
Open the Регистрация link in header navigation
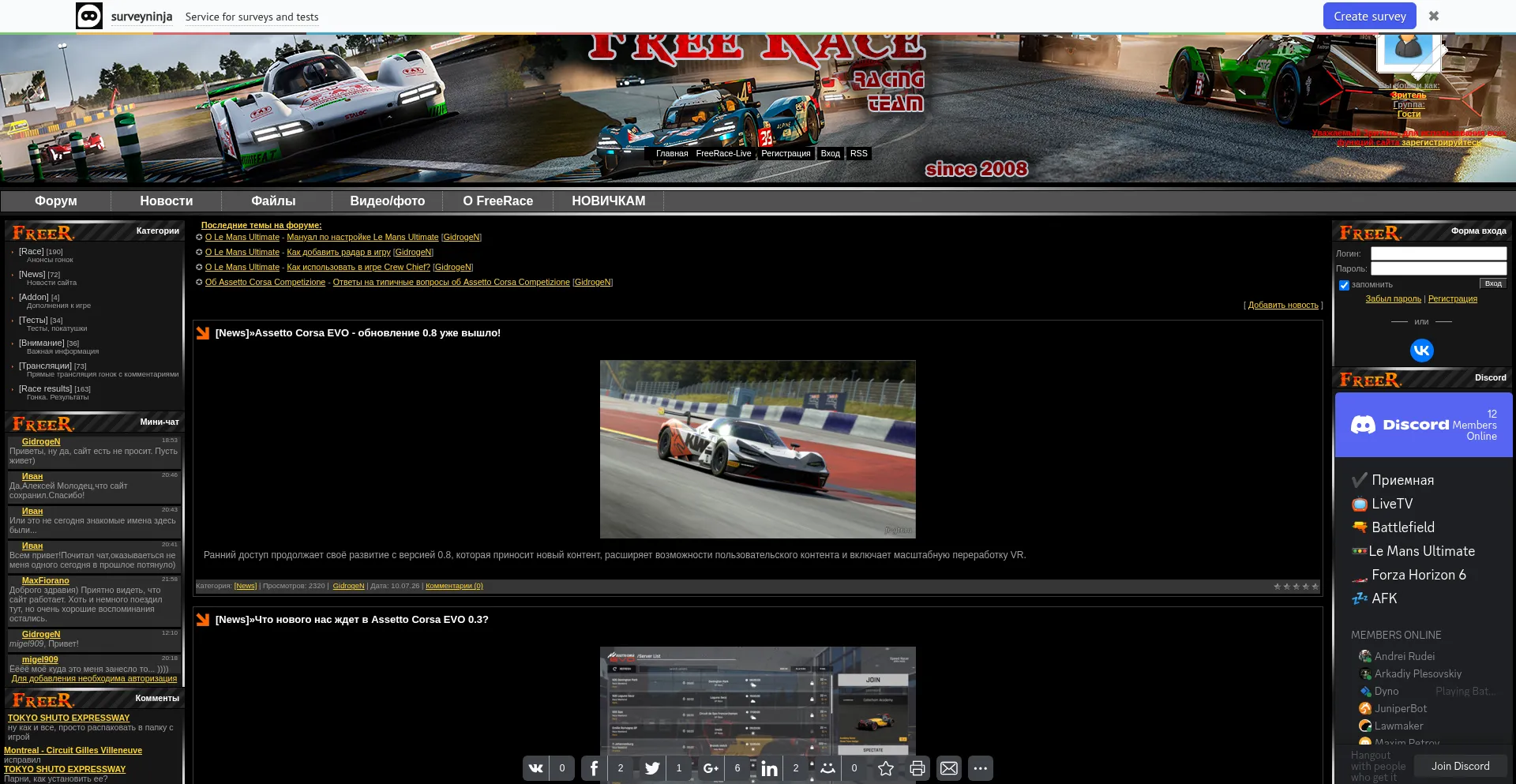coord(786,153)
